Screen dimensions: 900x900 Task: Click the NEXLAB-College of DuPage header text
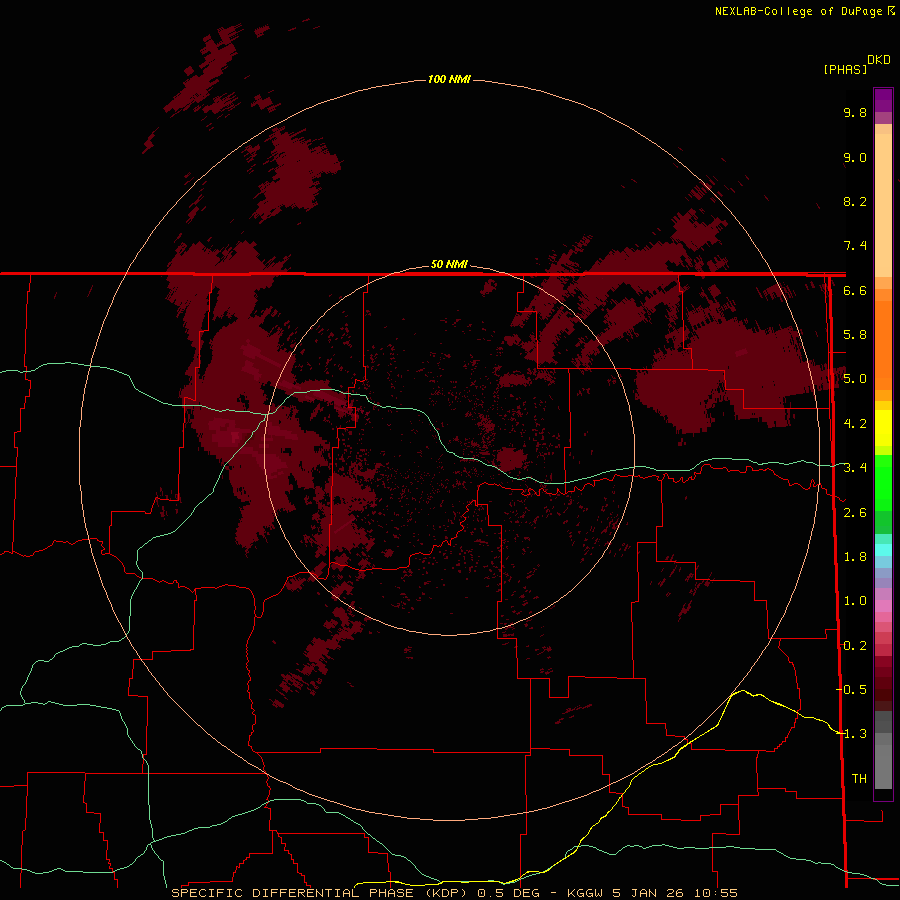(798, 11)
